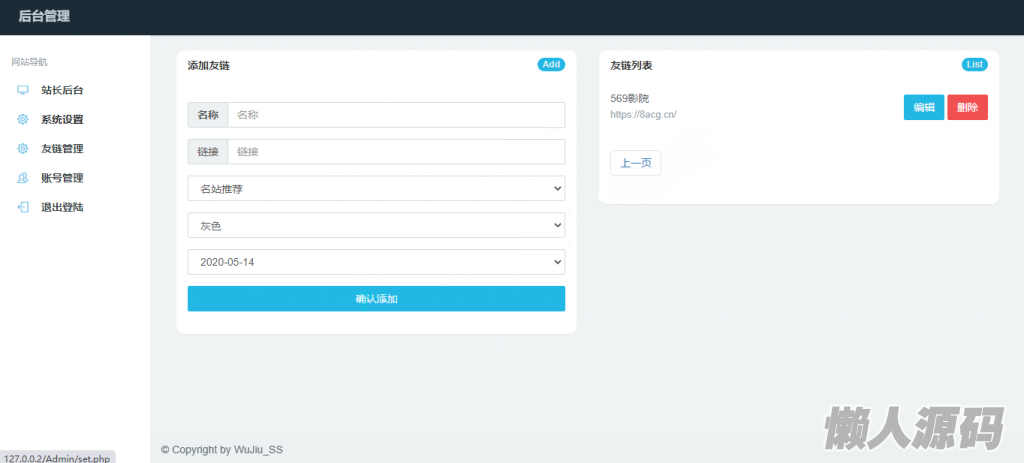Click the blue Add badge
The height and width of the screenshot is (463, 1024).
[551, 64]
